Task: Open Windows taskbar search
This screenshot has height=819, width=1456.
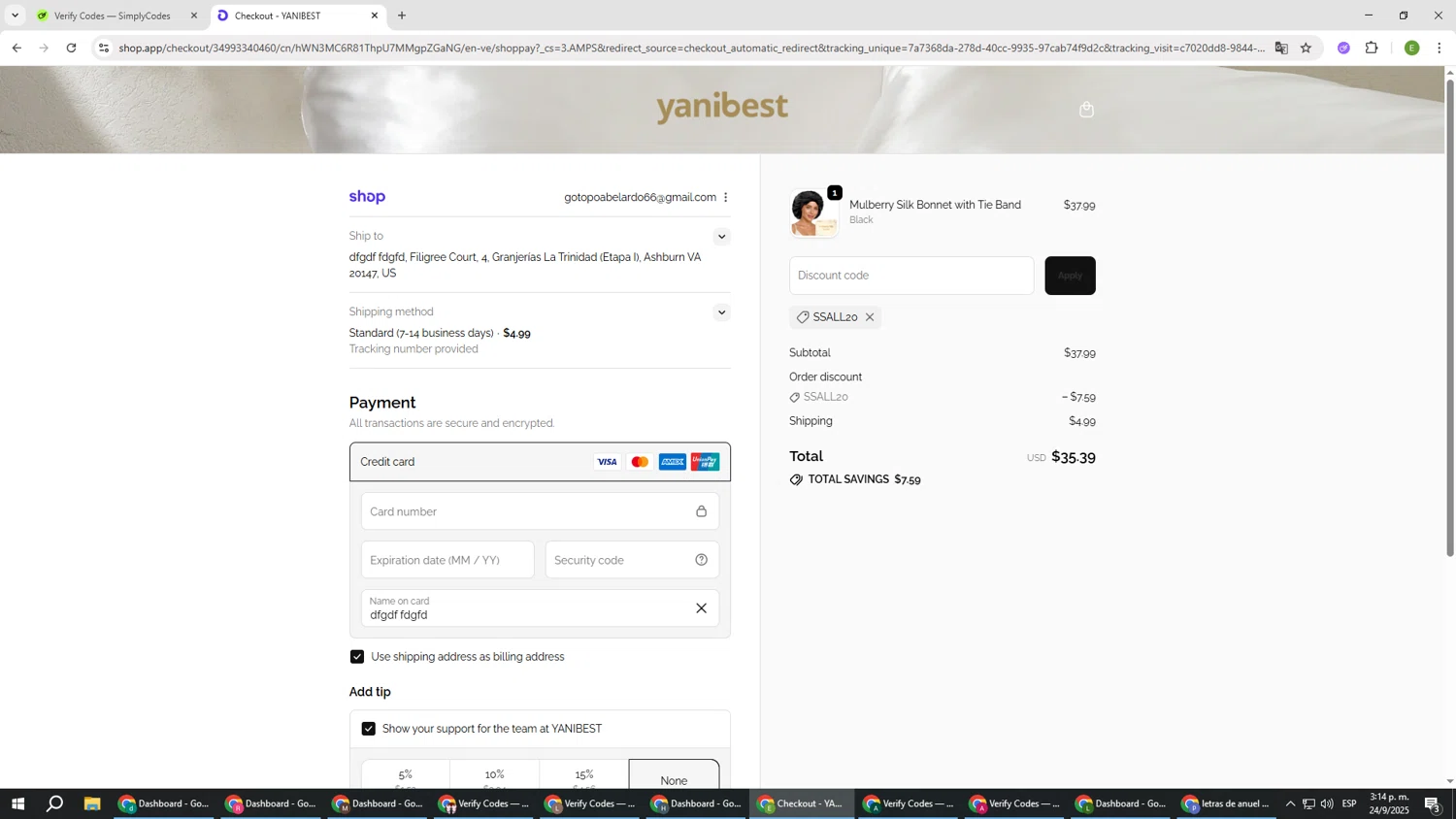Action: click(x=55, y=803)
